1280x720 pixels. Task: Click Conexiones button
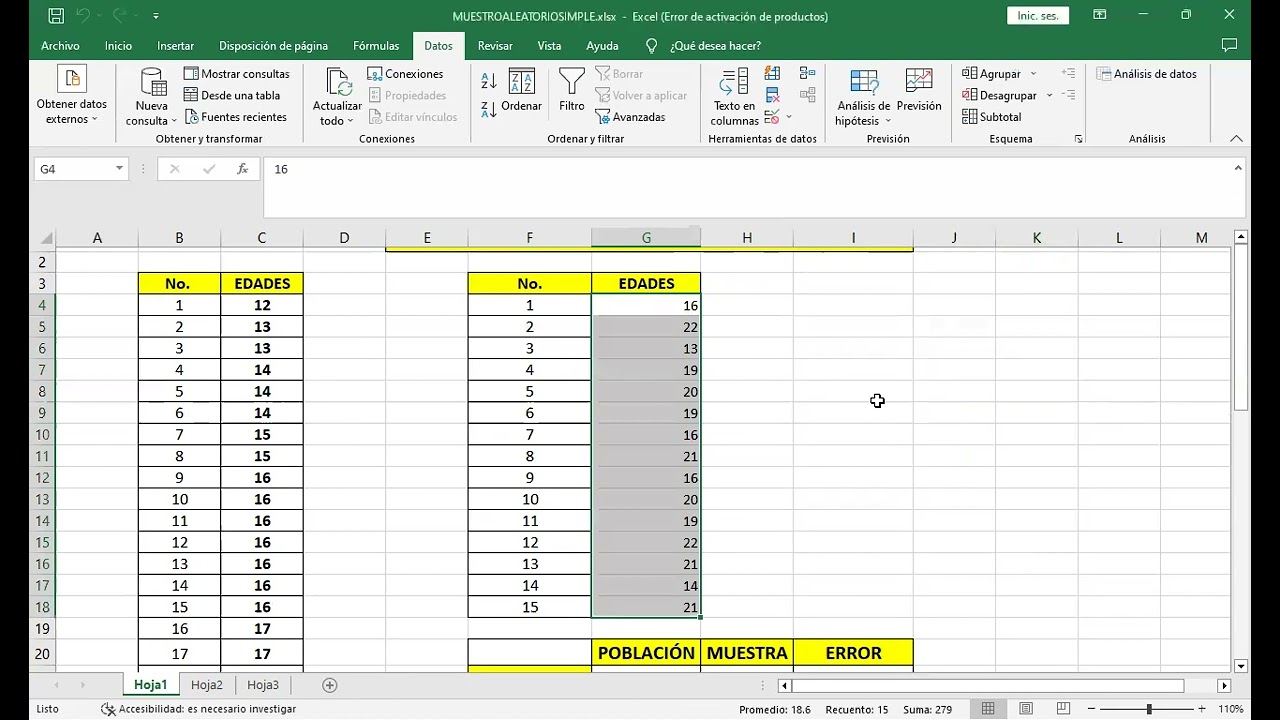tap(405, 74)
